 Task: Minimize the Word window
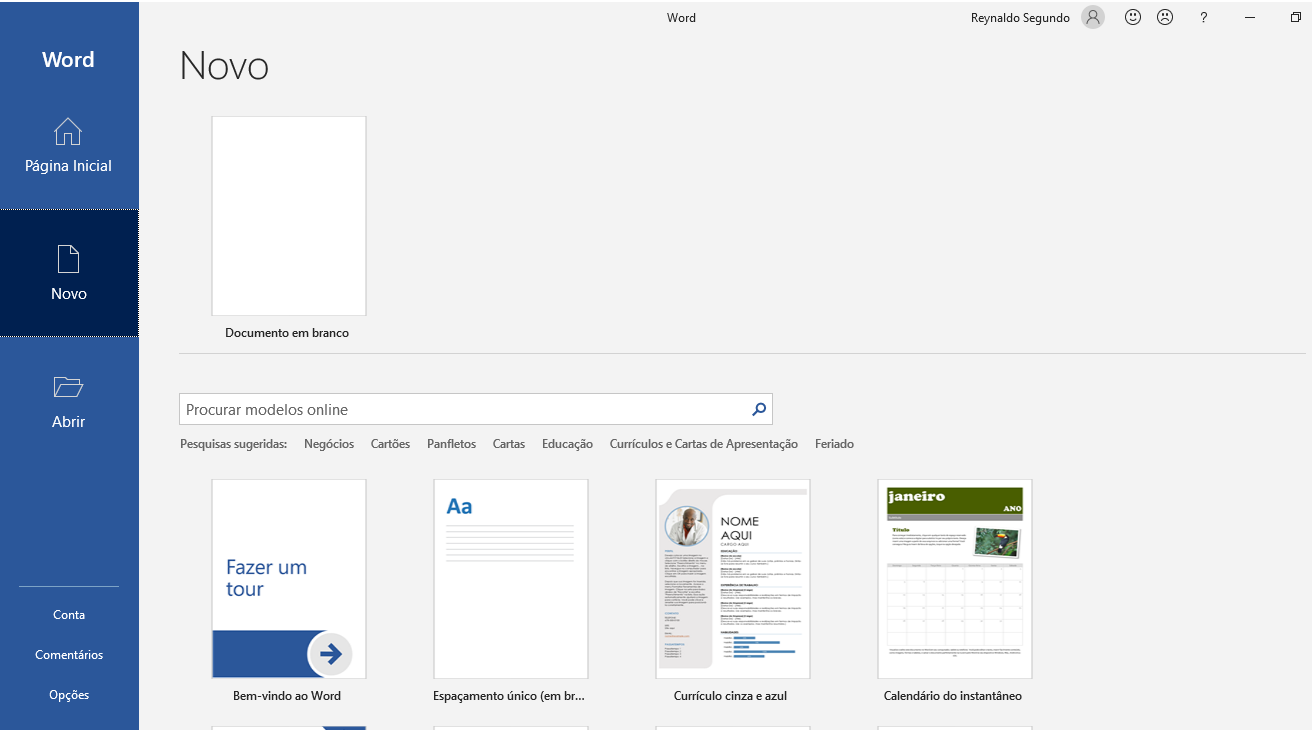[x=1250, y=17]
